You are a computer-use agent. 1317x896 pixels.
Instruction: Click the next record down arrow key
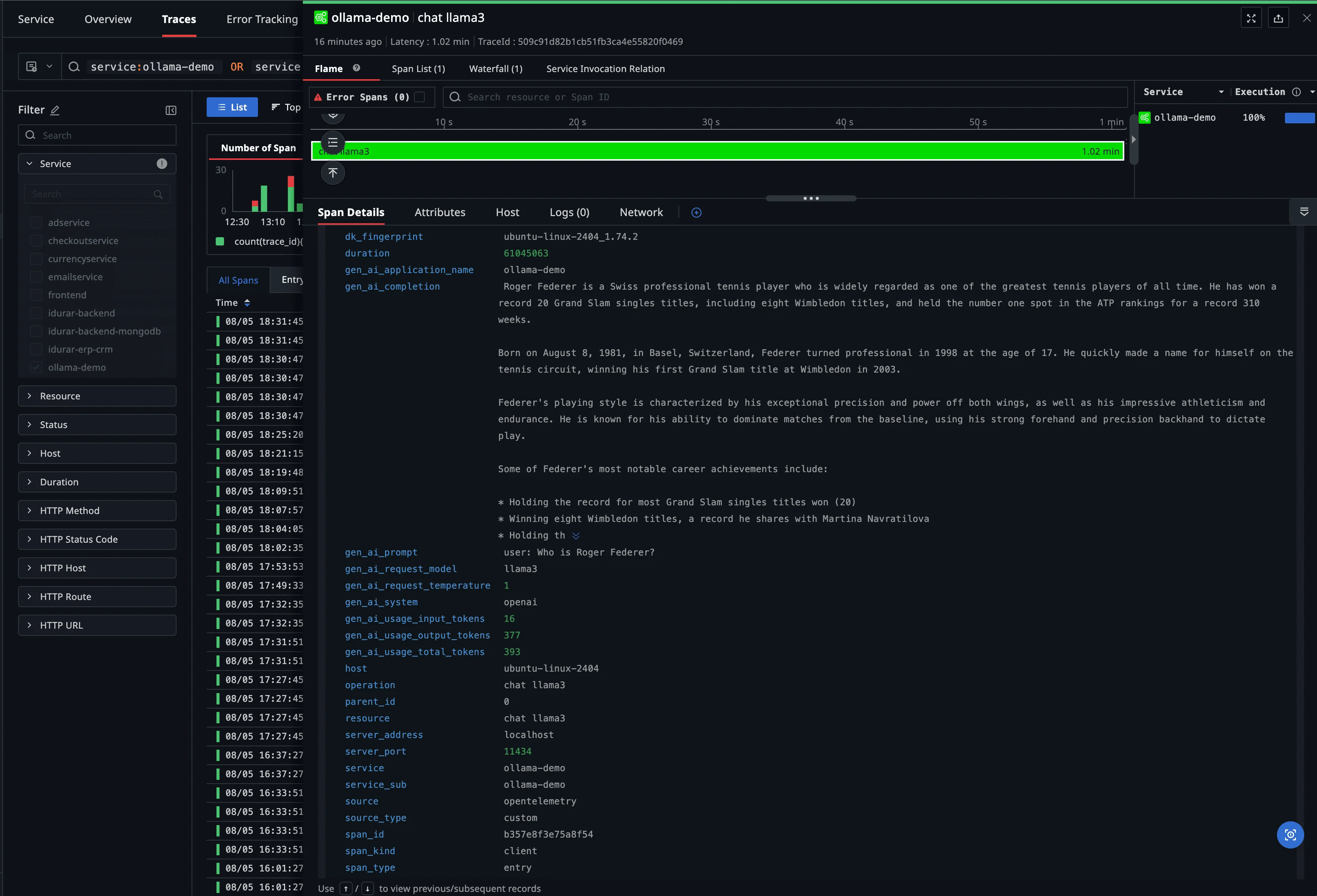click(367, 888)
